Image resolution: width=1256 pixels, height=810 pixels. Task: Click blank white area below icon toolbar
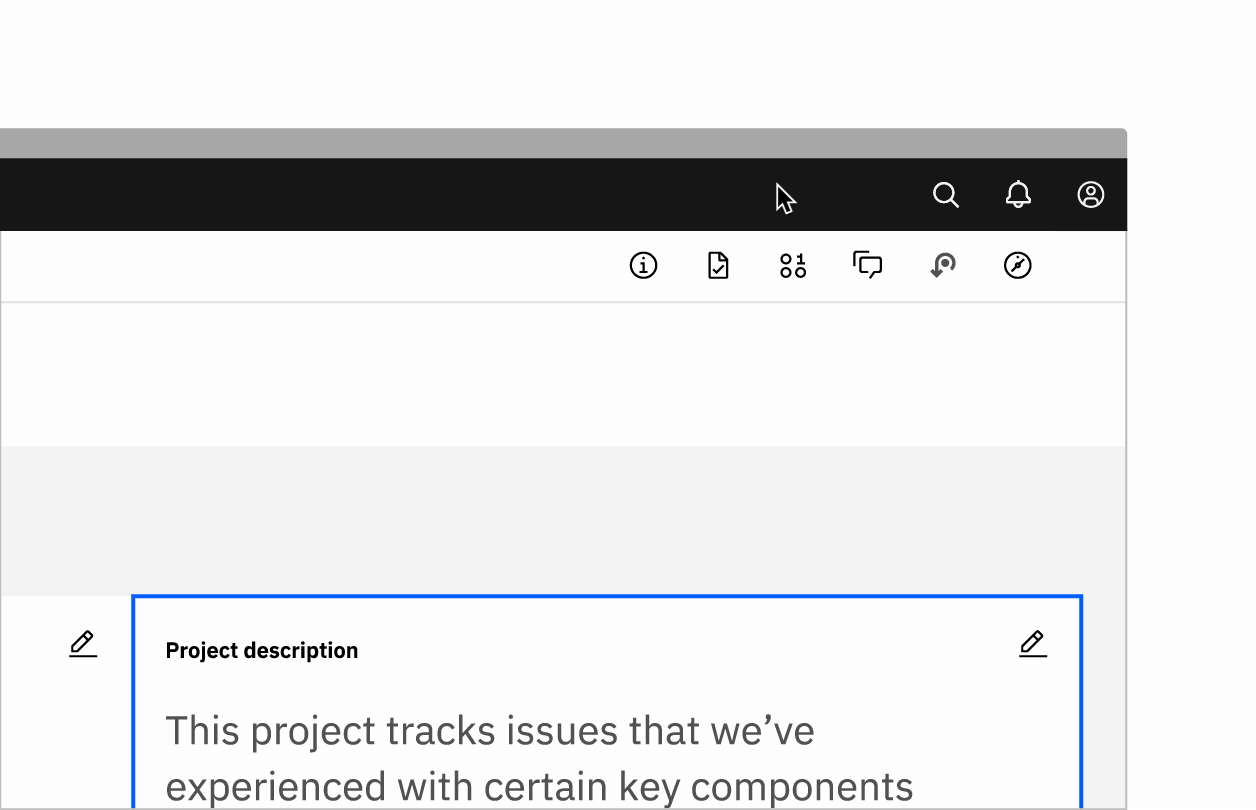[x=560, y=375]
